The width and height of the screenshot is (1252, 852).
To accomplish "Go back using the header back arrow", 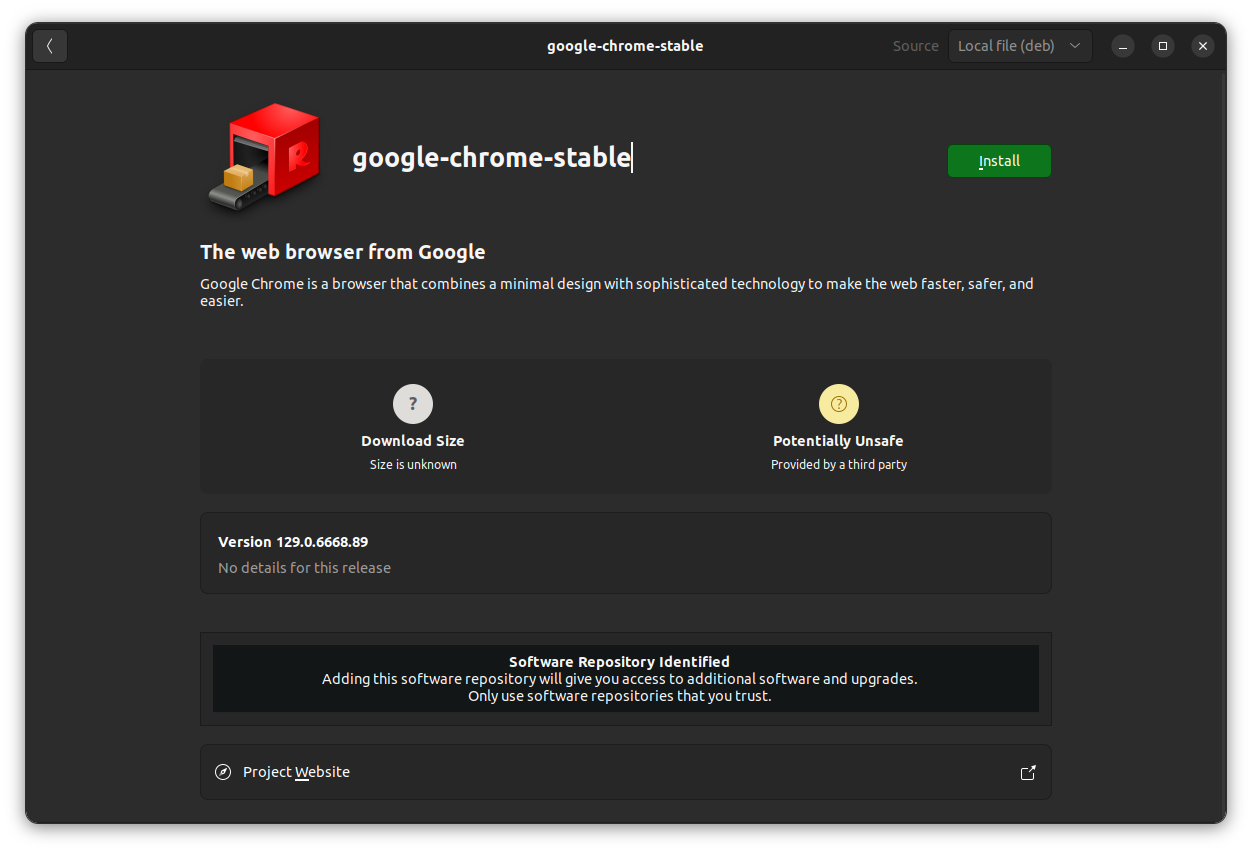I will (x=50, y=46).
